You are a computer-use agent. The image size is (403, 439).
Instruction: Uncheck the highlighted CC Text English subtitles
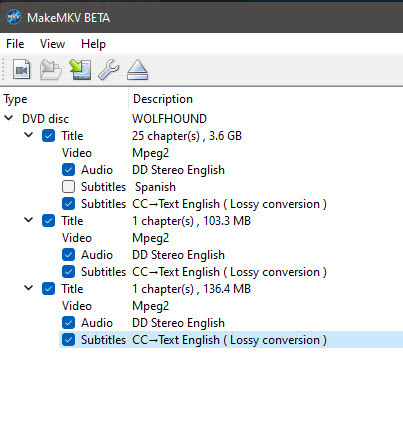click(68, 340)
